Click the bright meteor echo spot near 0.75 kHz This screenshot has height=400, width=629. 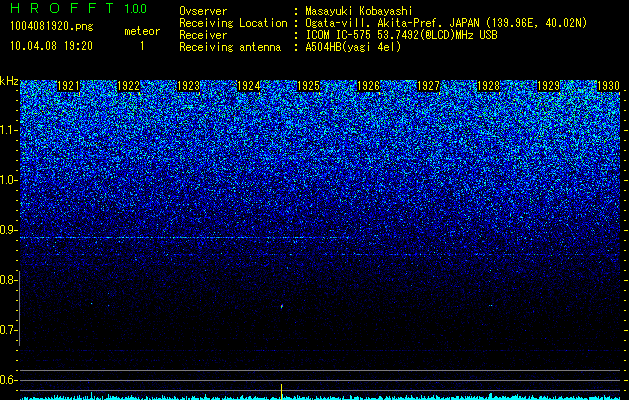[x=282, y=307]
